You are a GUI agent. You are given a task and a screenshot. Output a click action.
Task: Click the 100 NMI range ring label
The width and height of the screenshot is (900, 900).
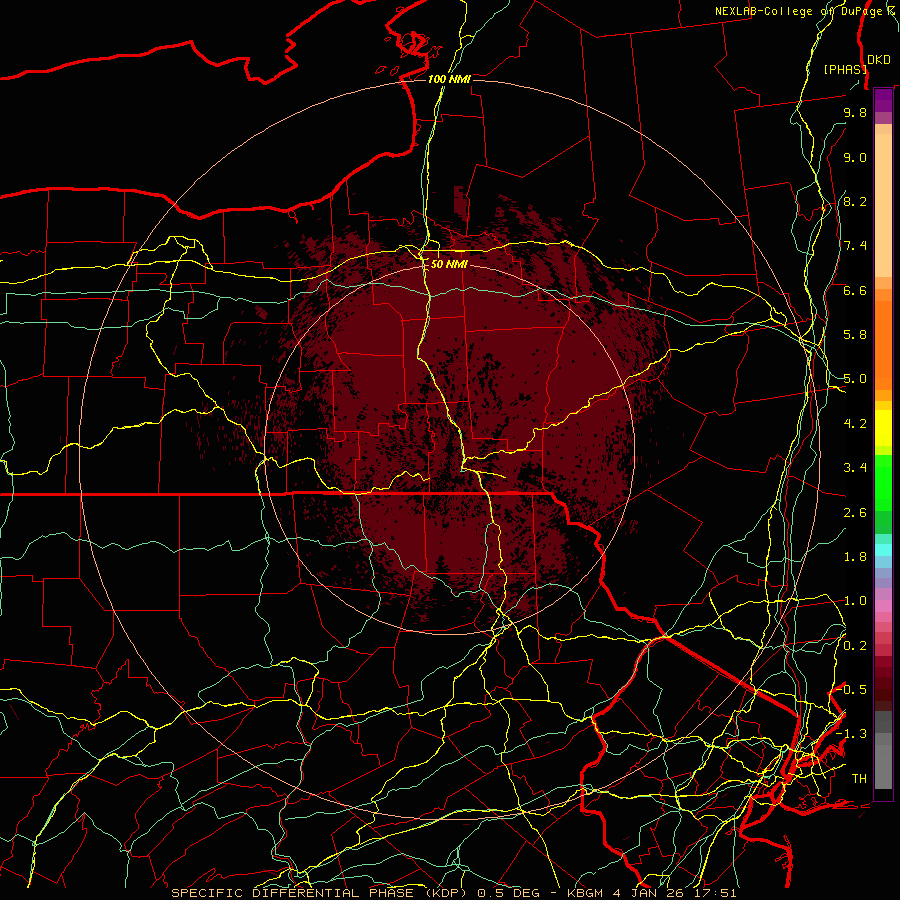point(449,79)
